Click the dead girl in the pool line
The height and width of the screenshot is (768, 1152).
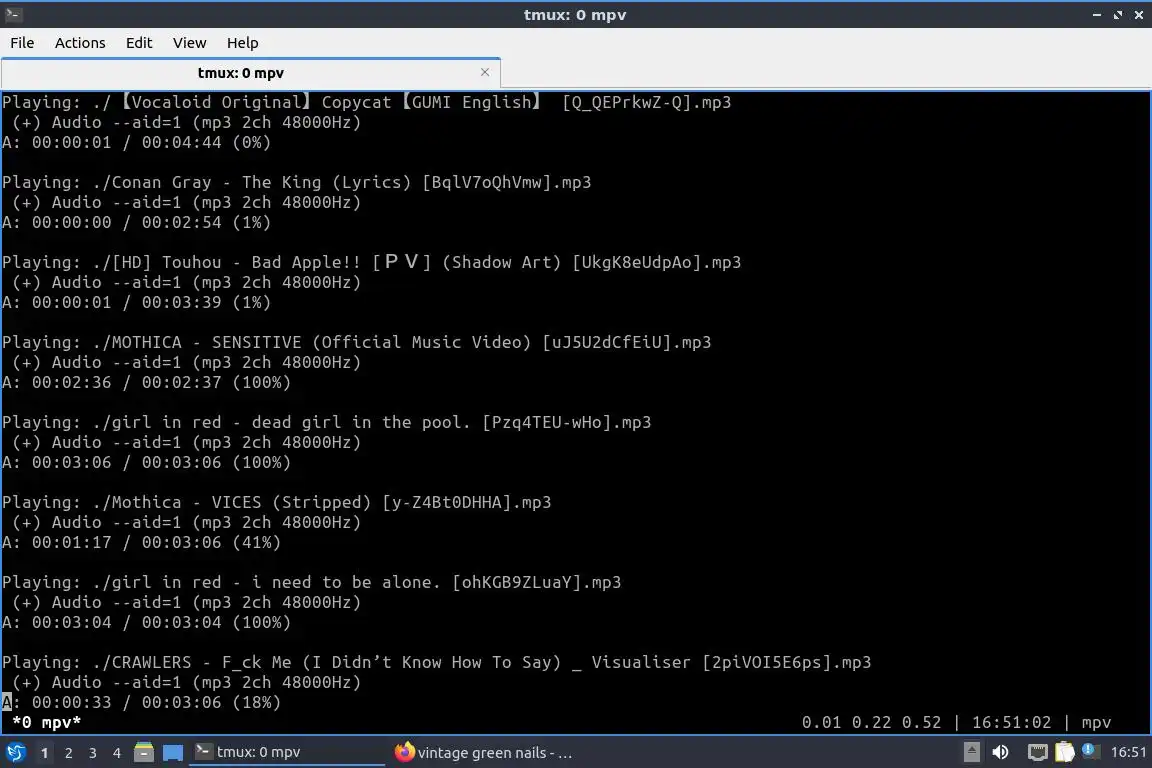pyautogui.click(x=326, y=423)
